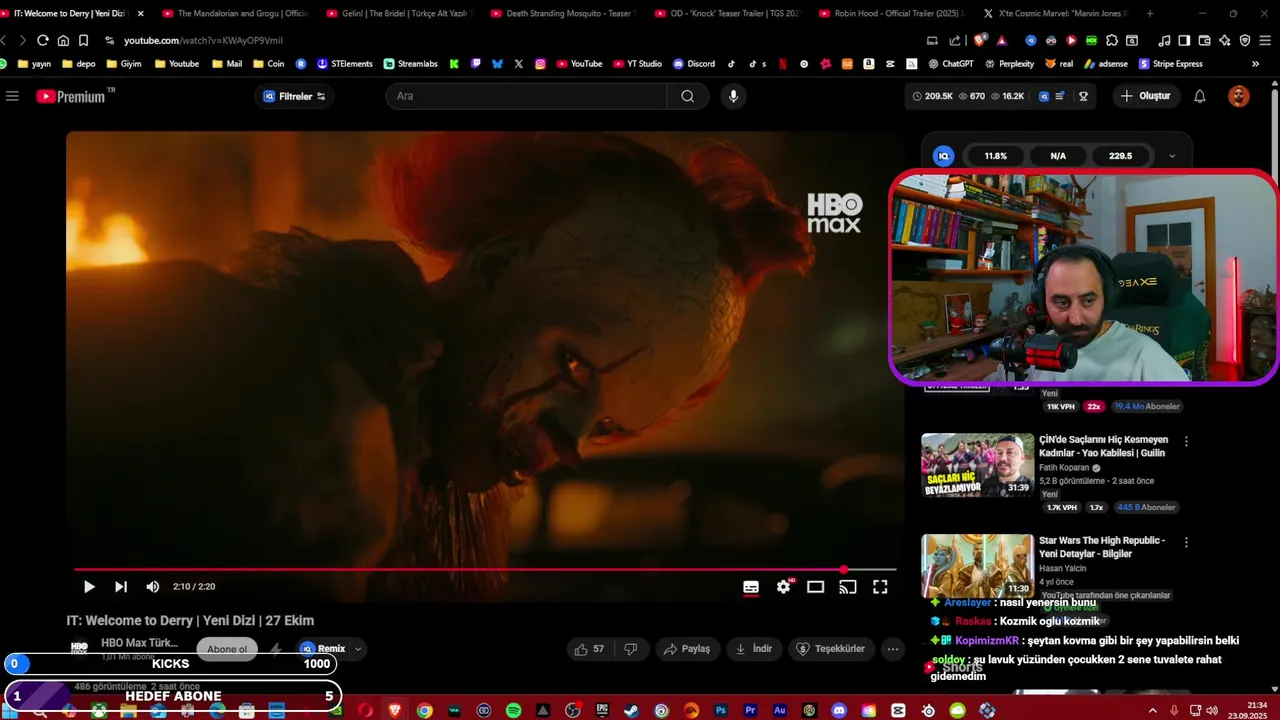Play the IT: Welcome to Derry video
Screen dimensions: 1280x720
click(89, 587)
